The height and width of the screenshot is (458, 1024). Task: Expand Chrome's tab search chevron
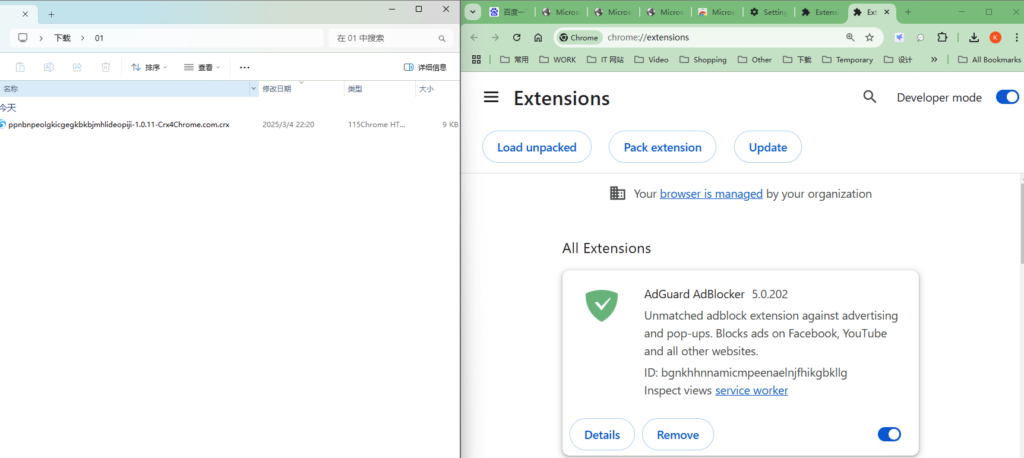pyautogui.click(x=473, y=12)
